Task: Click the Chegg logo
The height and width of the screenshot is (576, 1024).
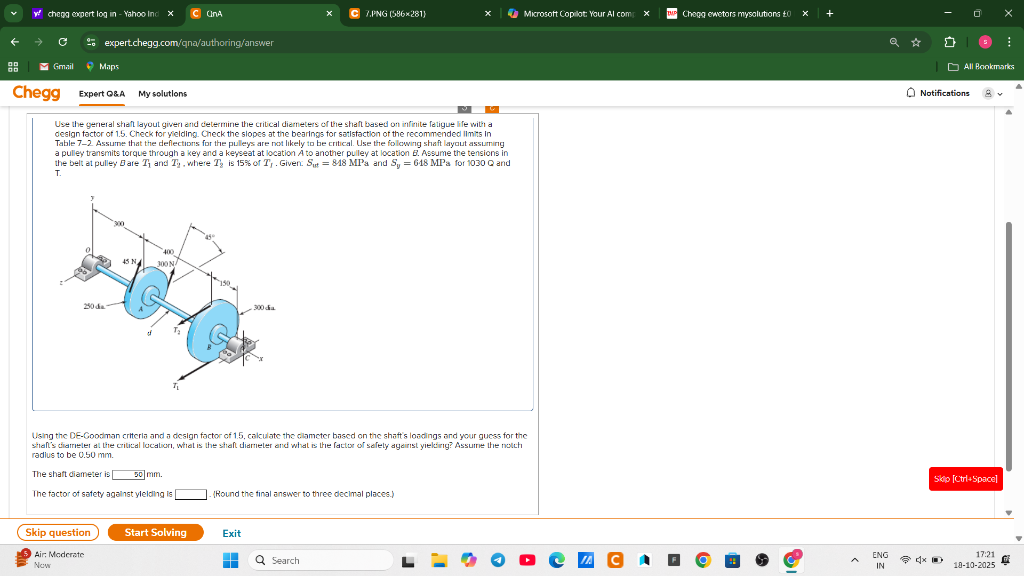Action: click(x=37, y=93)
